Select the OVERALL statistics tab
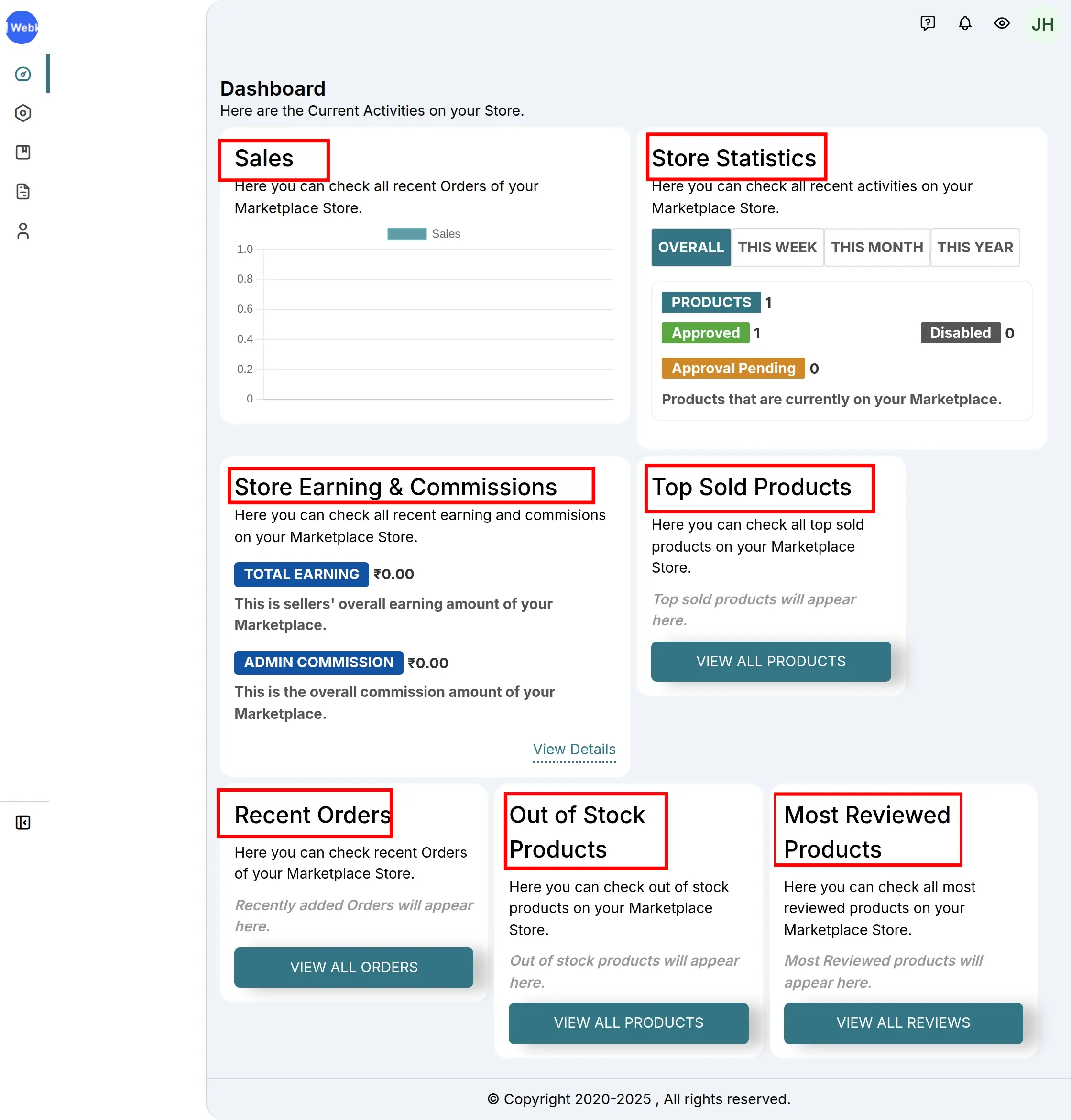Image resolution: width=1071 pixels, height=1120 pixels. [x=691, y=247]
